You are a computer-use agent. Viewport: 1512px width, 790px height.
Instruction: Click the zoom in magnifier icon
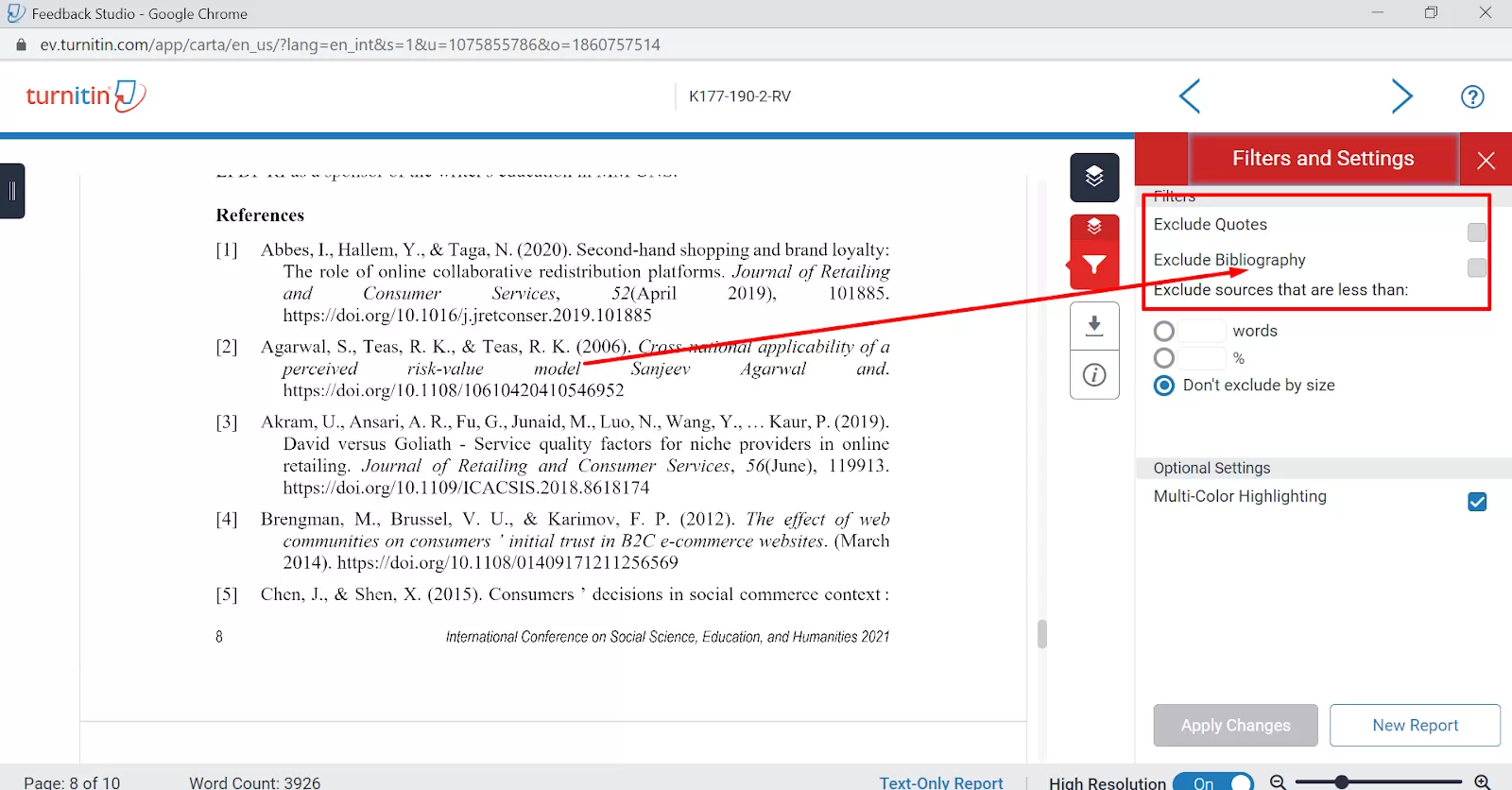click(x=1483, y=781)
